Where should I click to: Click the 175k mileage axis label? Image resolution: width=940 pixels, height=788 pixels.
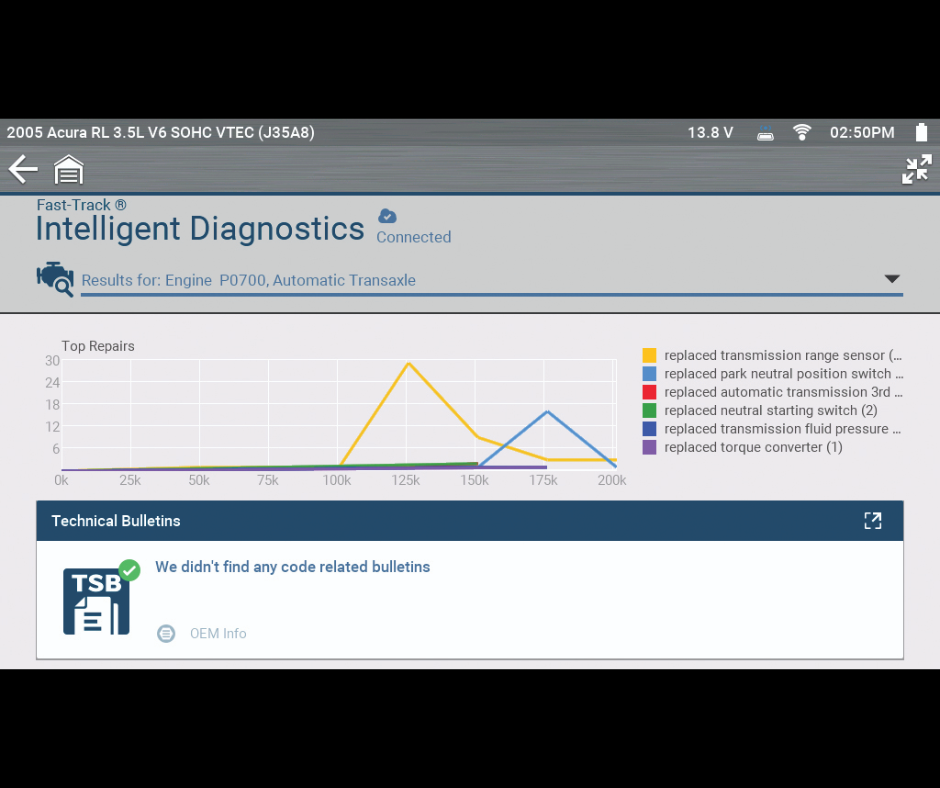pos(544,480)
